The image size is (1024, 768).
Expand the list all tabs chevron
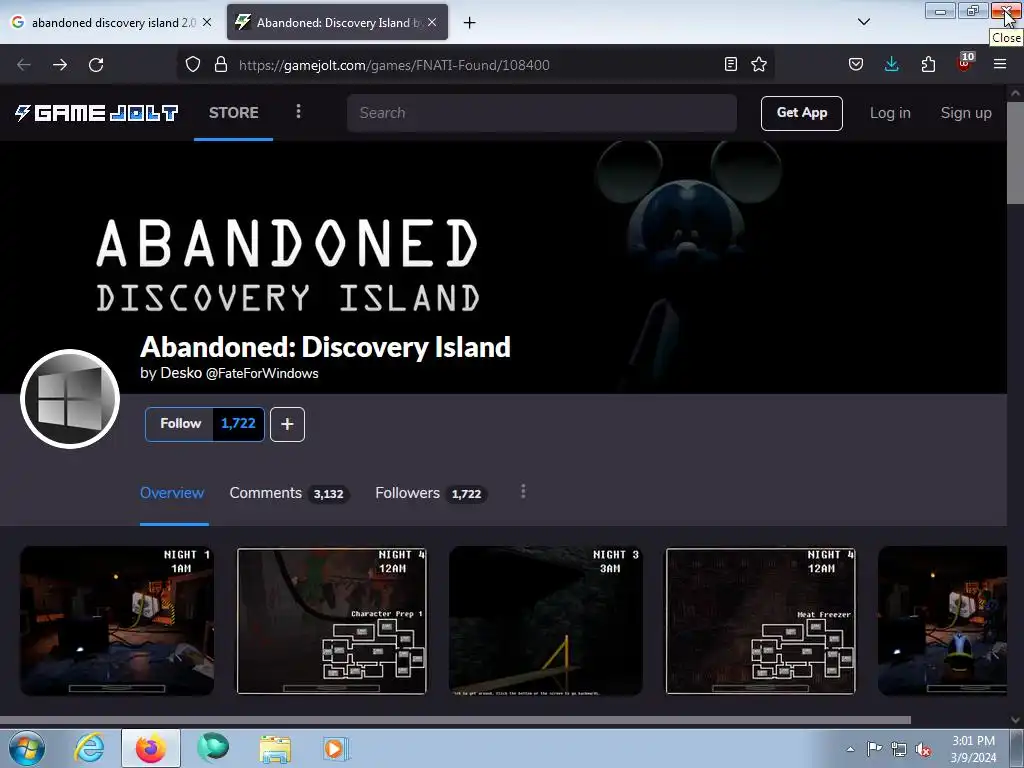pyautogui.click(x=864, y=22)
